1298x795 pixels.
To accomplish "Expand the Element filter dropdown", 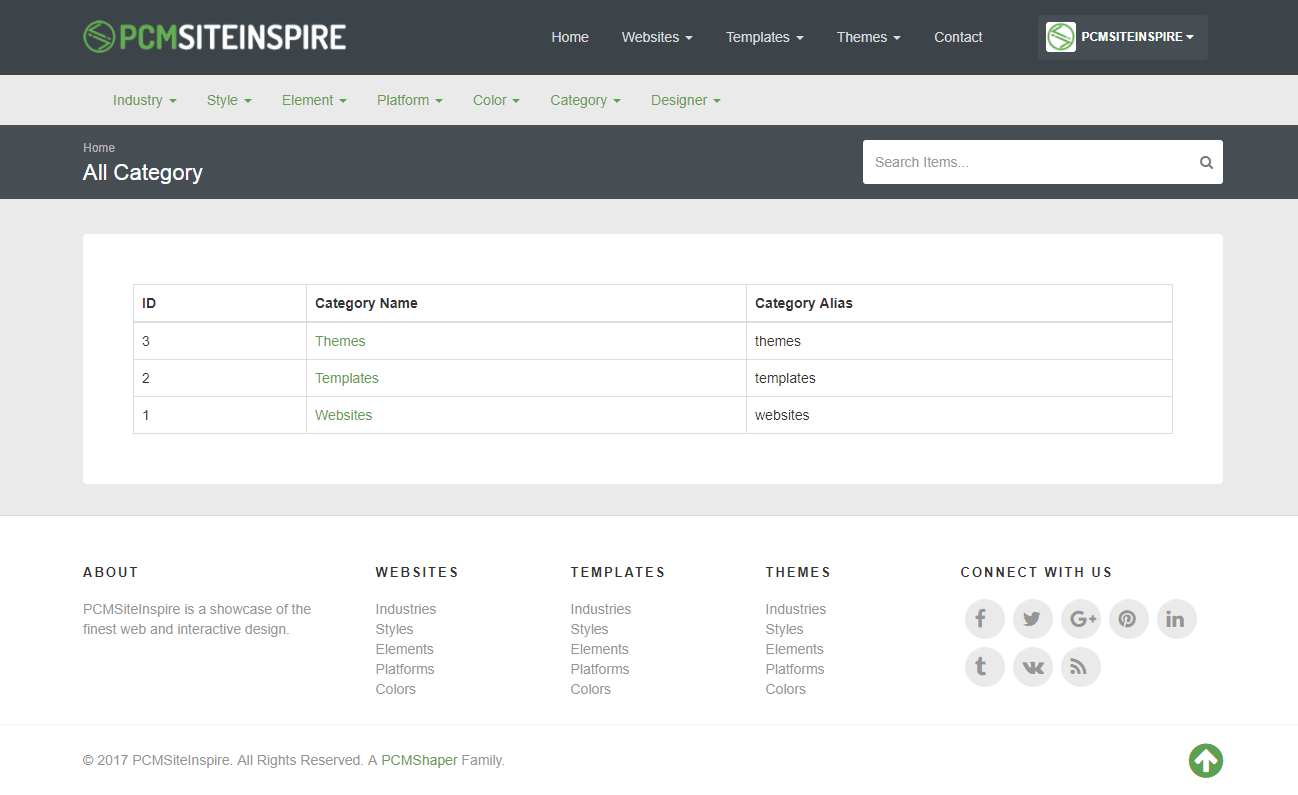I will click(x=314, y=100).
